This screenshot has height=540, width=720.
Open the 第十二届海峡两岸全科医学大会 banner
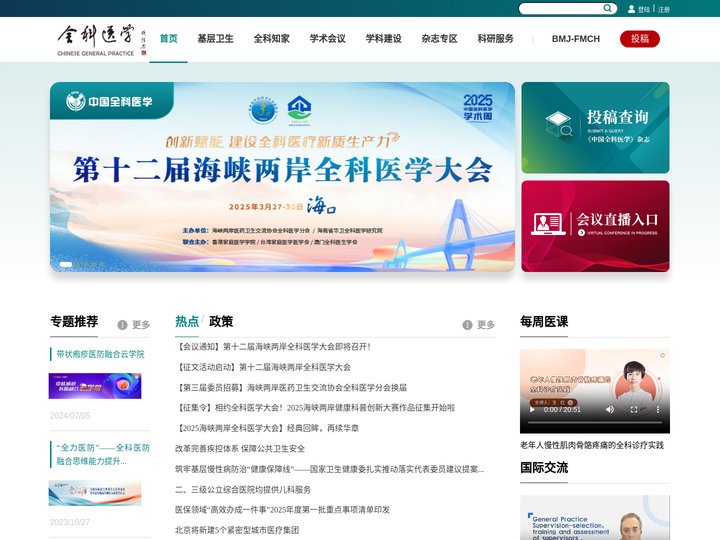click(282, 177)
